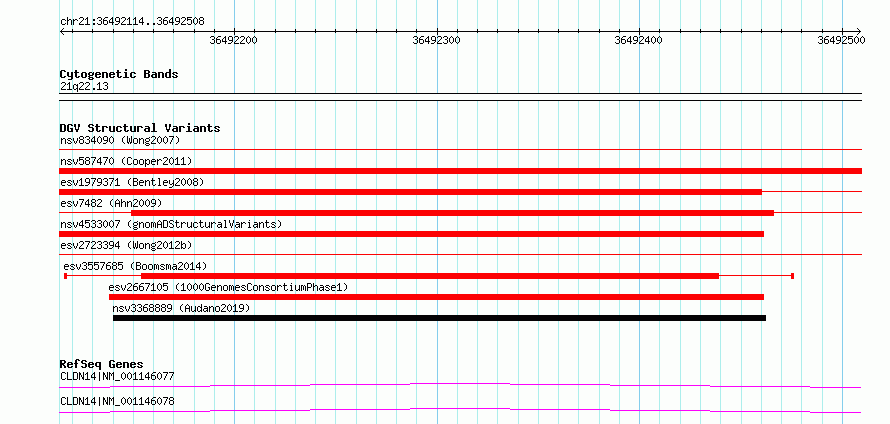Select variant label nsv587470 (Cooper2011)

tap(126, 161)
